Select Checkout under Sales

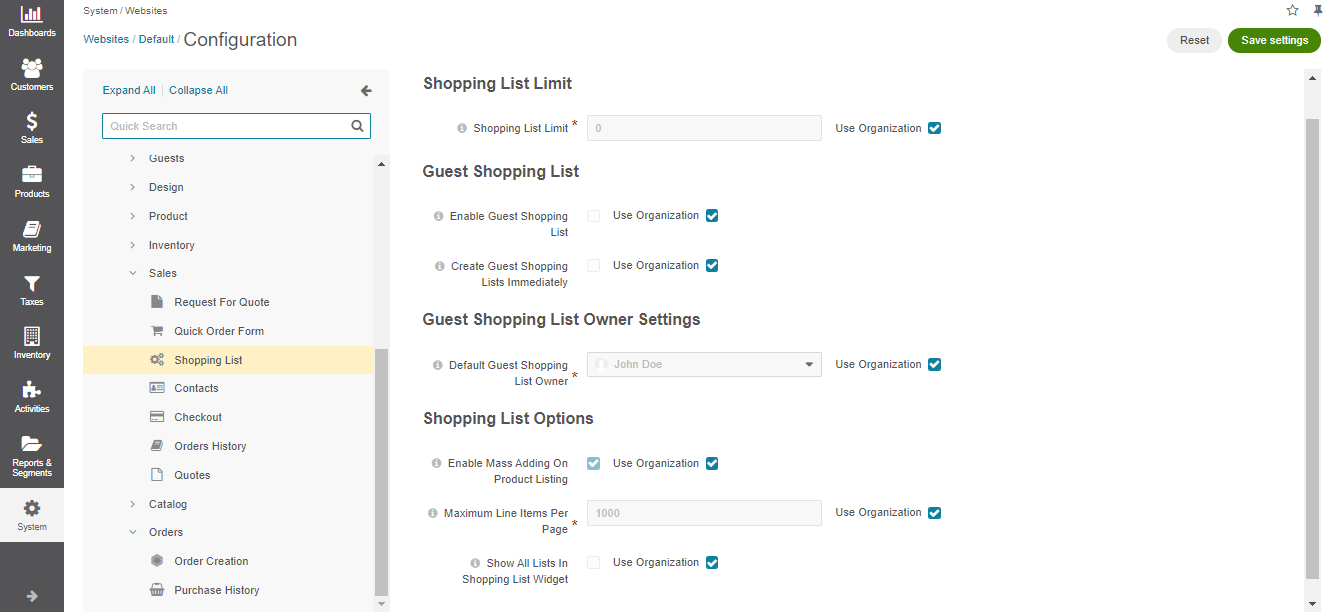coord(198,417)
